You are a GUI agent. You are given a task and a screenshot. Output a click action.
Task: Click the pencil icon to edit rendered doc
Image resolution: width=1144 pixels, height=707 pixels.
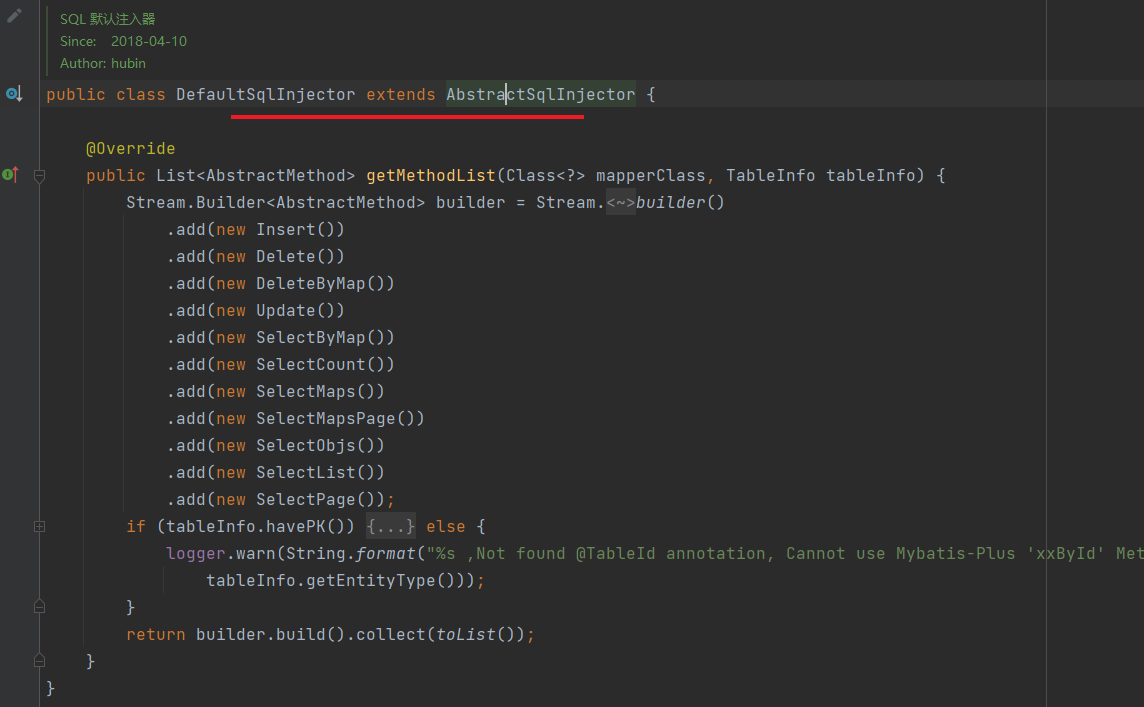(14, 16)
